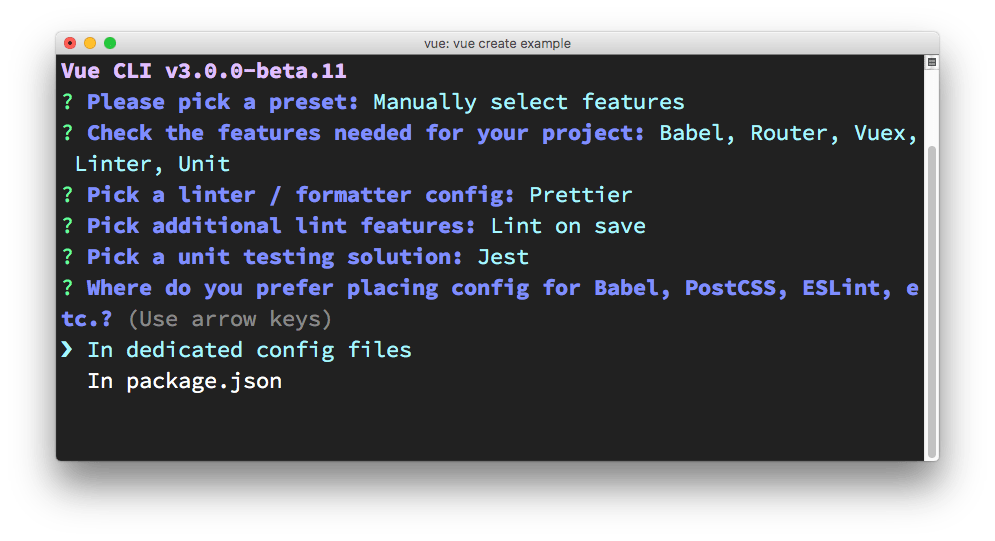995x541 pixels.
Task: Click the 'Prettier' linter config answer
Action: click(x=580, y=195)
